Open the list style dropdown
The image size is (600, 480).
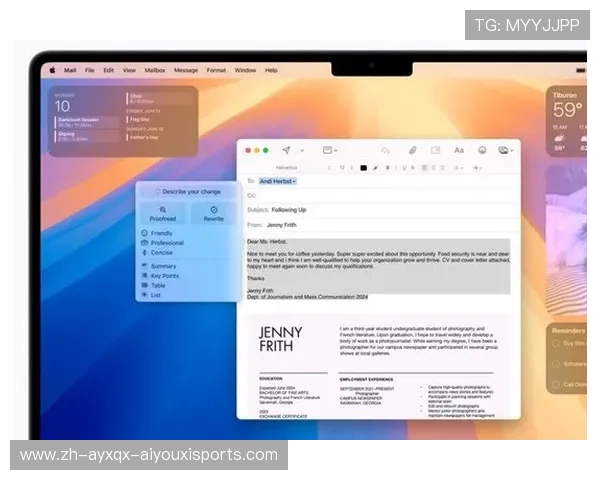click(458, 168)
